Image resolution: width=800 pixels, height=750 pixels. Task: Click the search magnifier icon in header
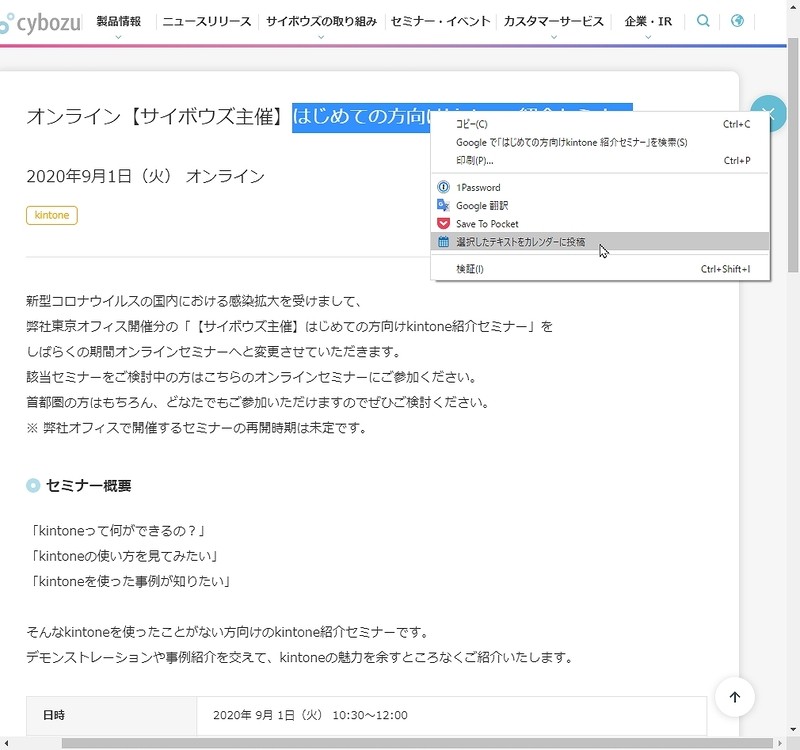coord(704,21)
